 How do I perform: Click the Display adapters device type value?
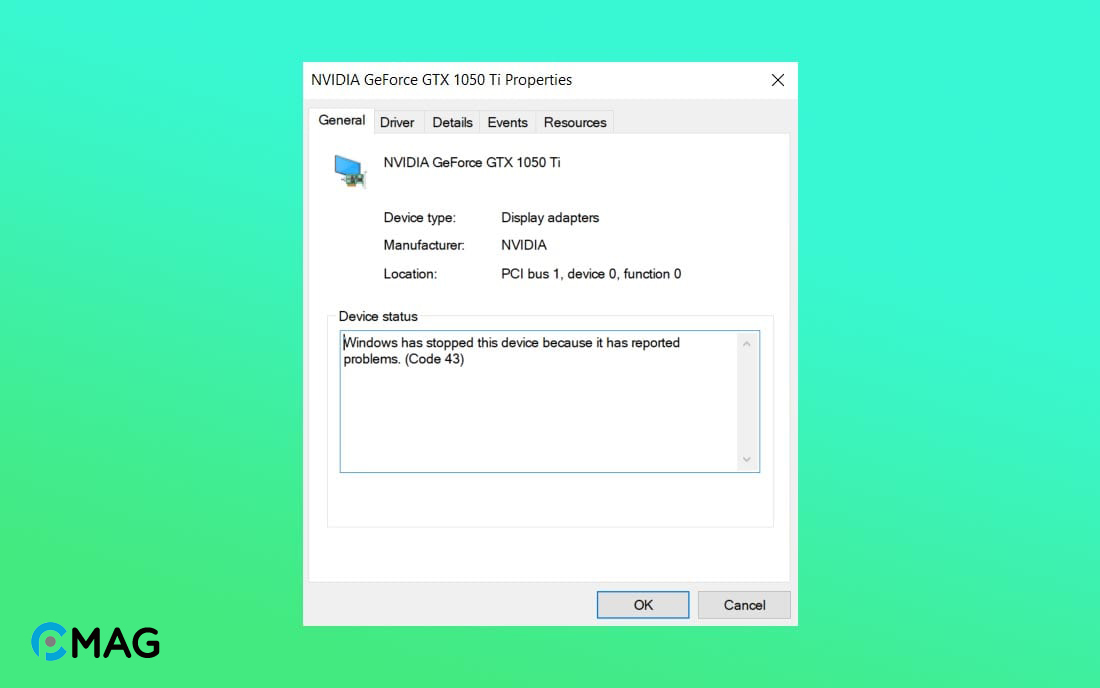click(x=550, y=217)
